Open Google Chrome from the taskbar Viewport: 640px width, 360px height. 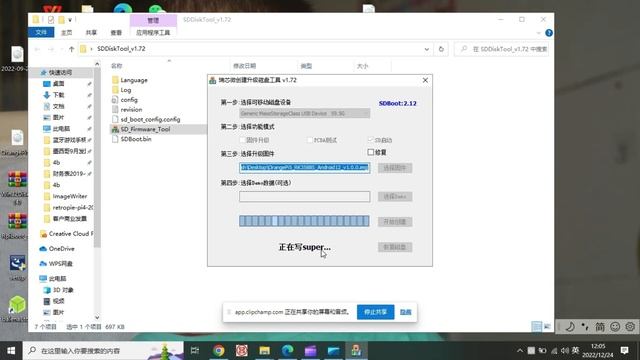pyautogui.click(x=219, y=350)
